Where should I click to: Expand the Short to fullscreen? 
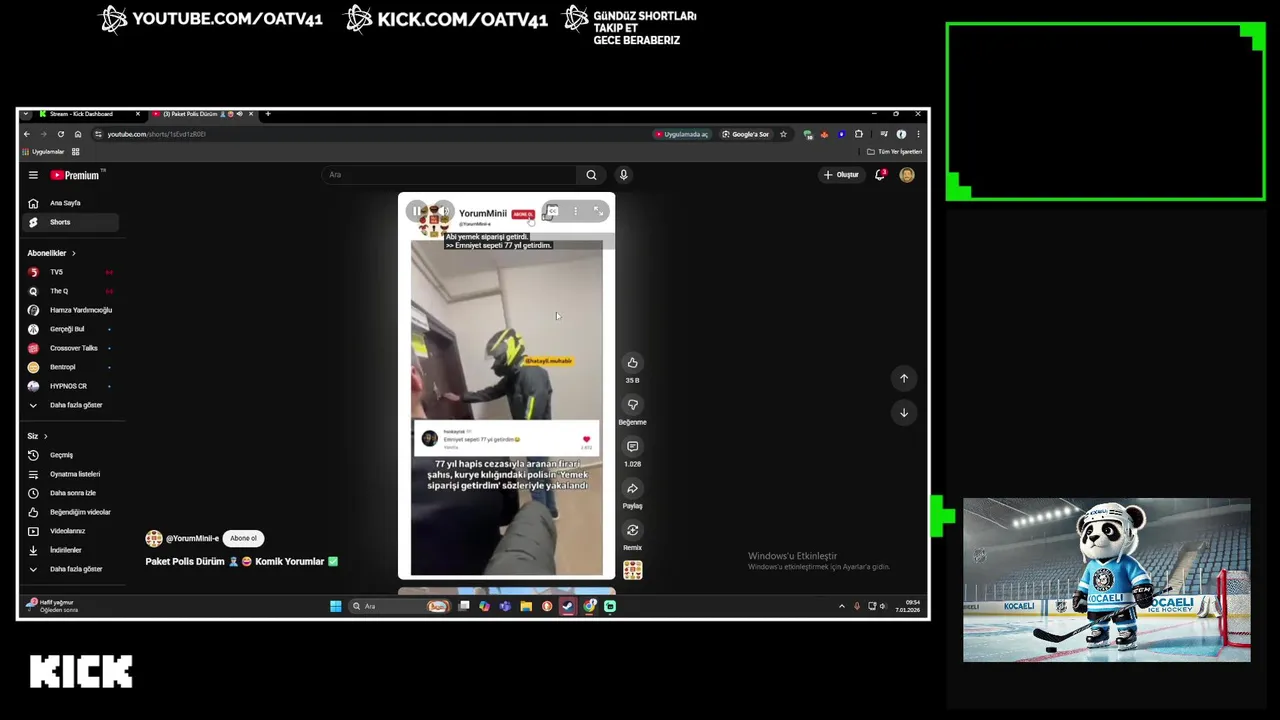598,211
